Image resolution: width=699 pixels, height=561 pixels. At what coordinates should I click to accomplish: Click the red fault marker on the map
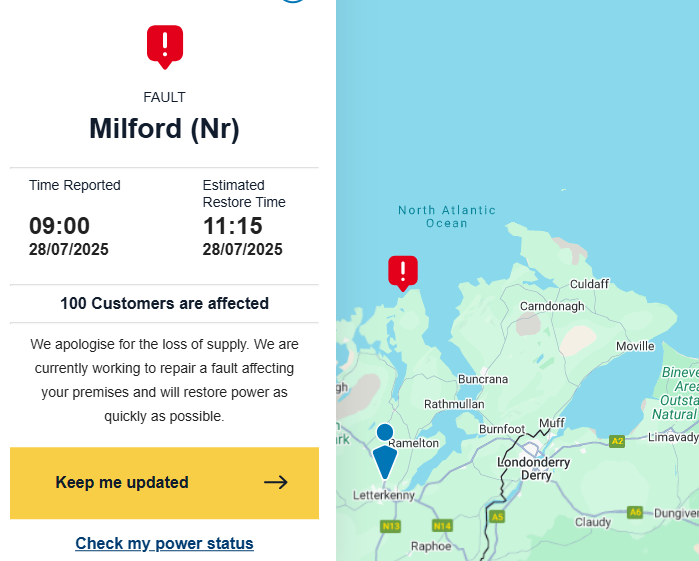point(403,271)
